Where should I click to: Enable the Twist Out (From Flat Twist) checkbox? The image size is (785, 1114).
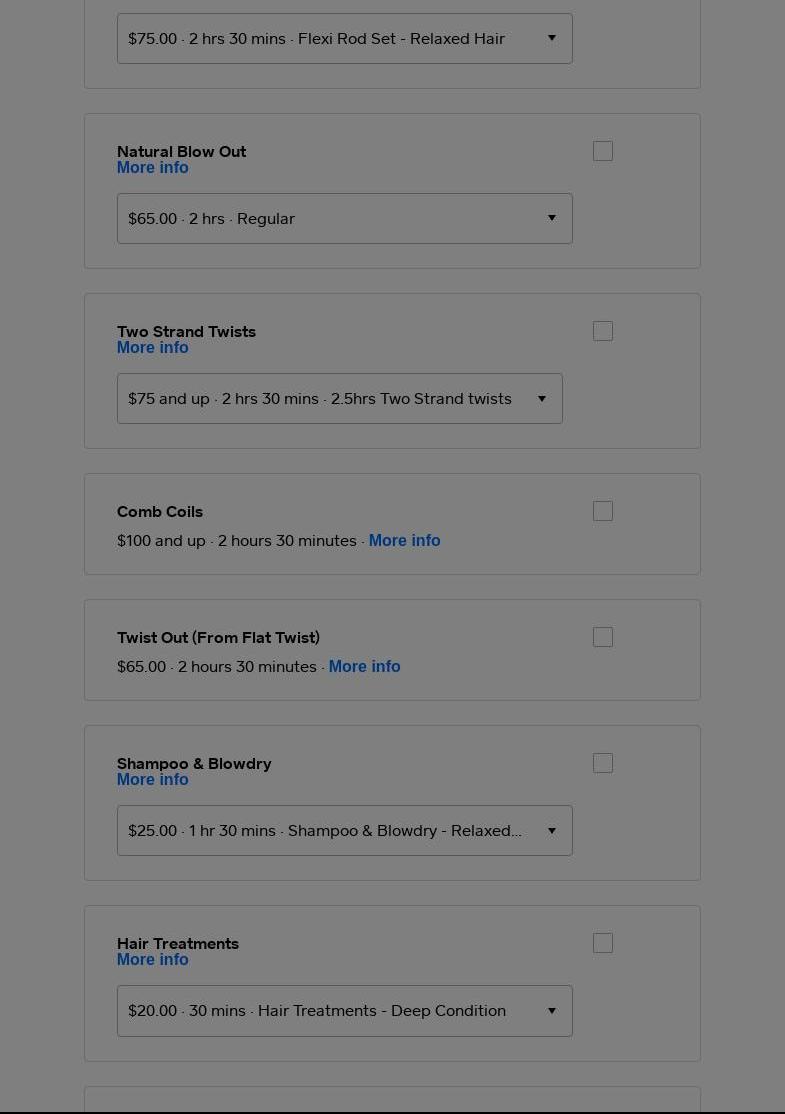point(602,637)
